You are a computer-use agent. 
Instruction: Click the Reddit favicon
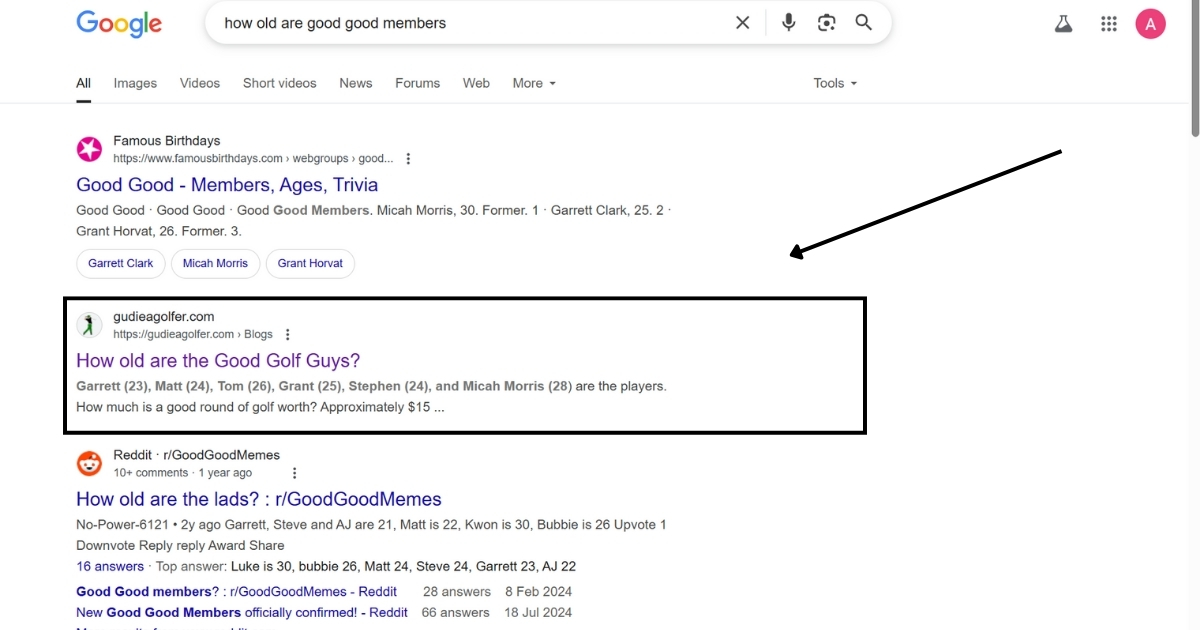90,464
